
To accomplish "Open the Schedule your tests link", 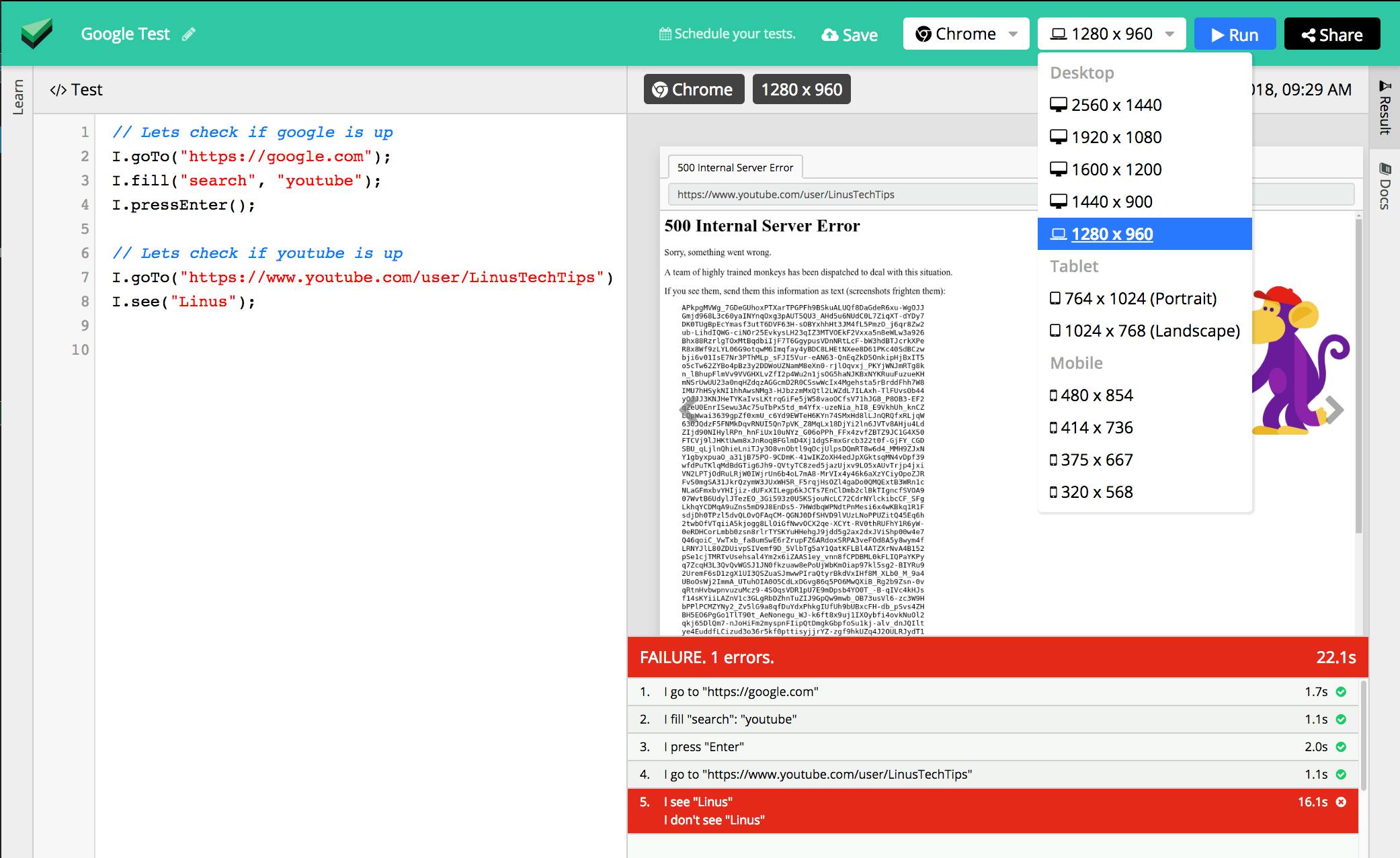I will coord(727,34).
